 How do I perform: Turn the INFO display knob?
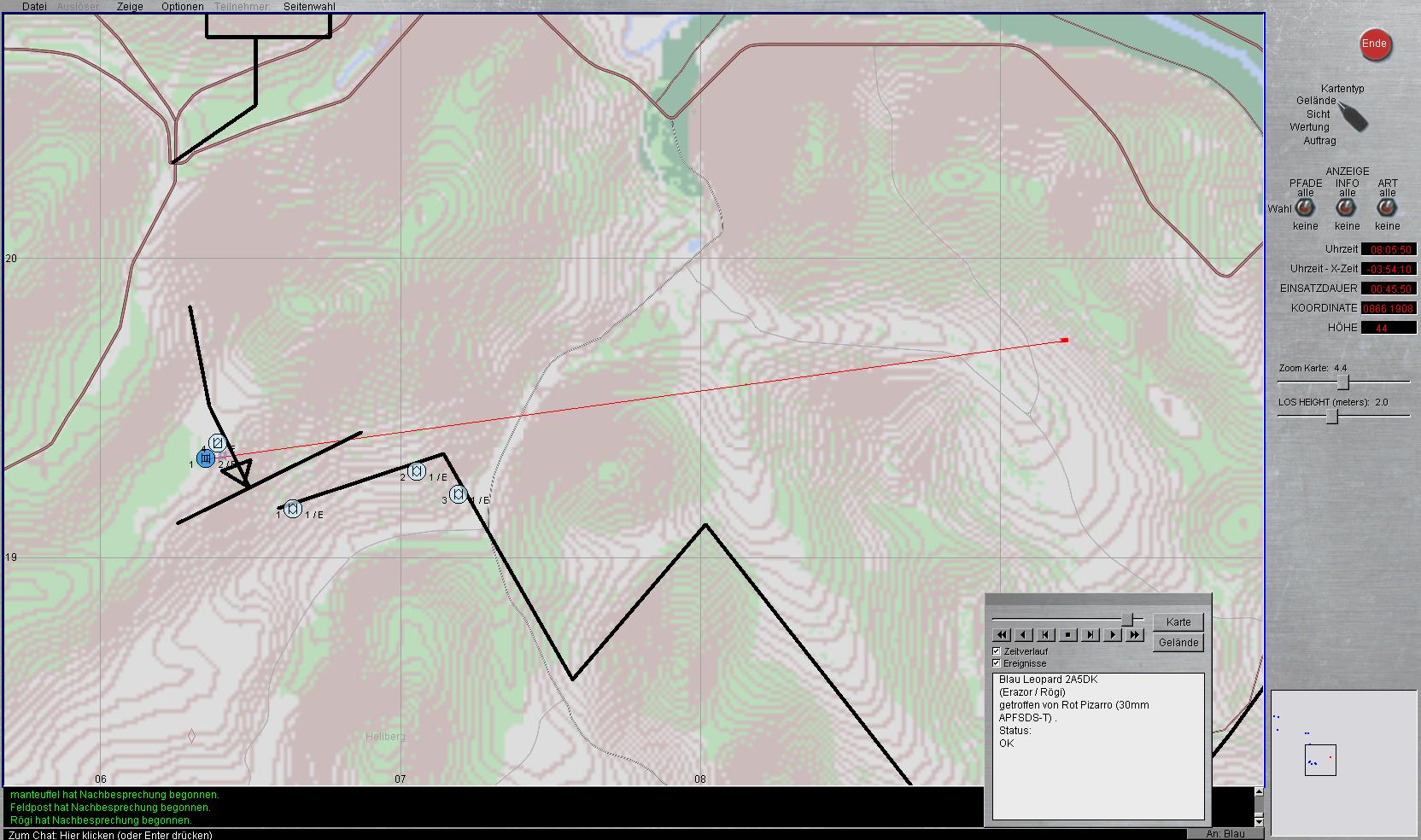(1347, 208)
